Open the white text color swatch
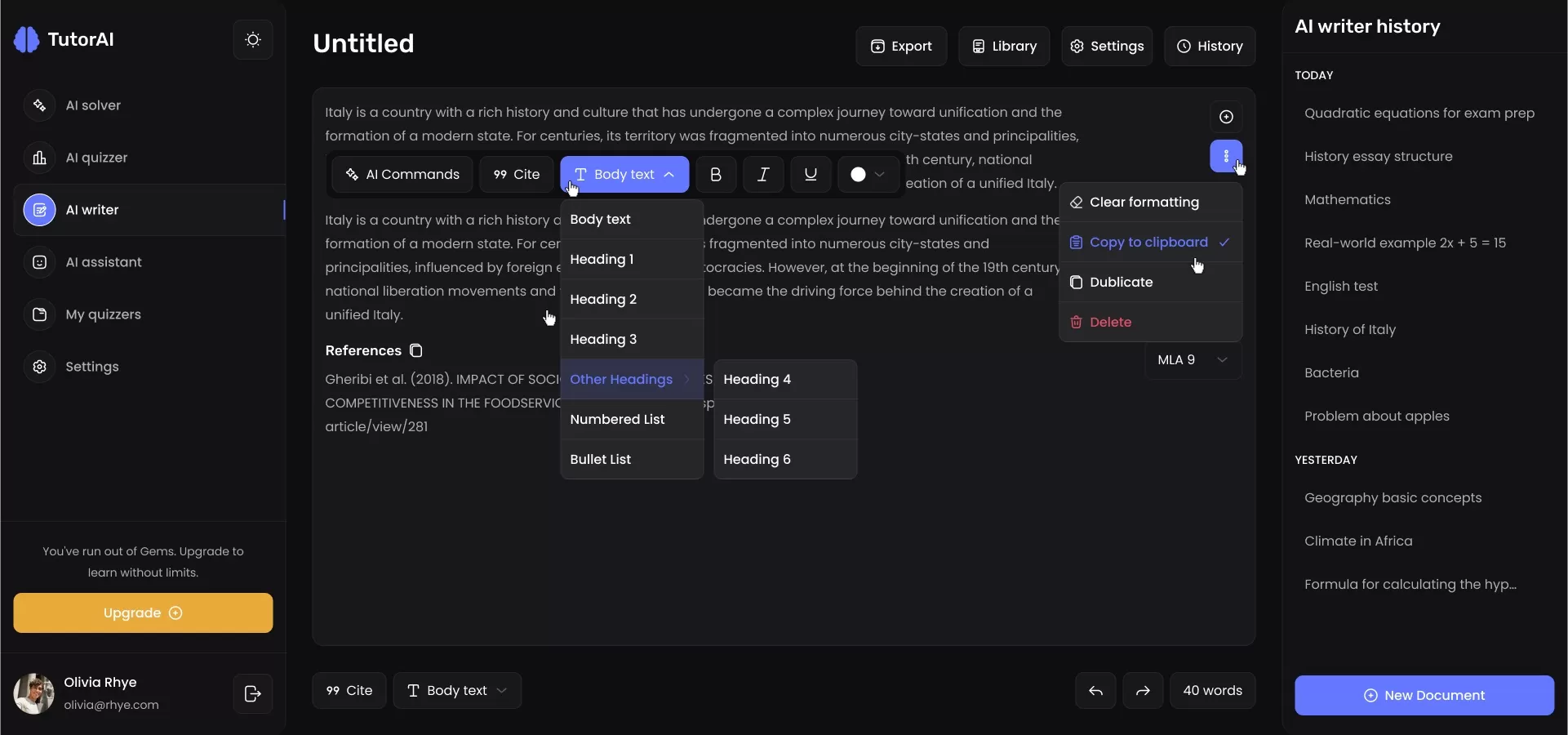The image size is (1568, 735). (x=867, y=175)
